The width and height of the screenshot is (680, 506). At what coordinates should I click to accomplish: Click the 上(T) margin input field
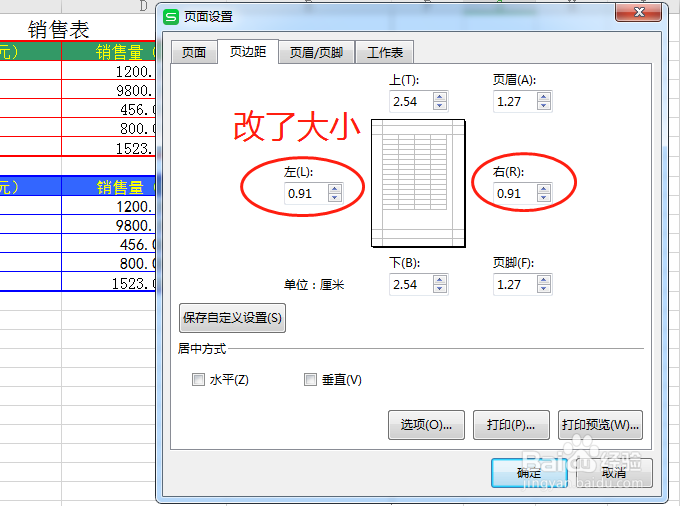411,101
